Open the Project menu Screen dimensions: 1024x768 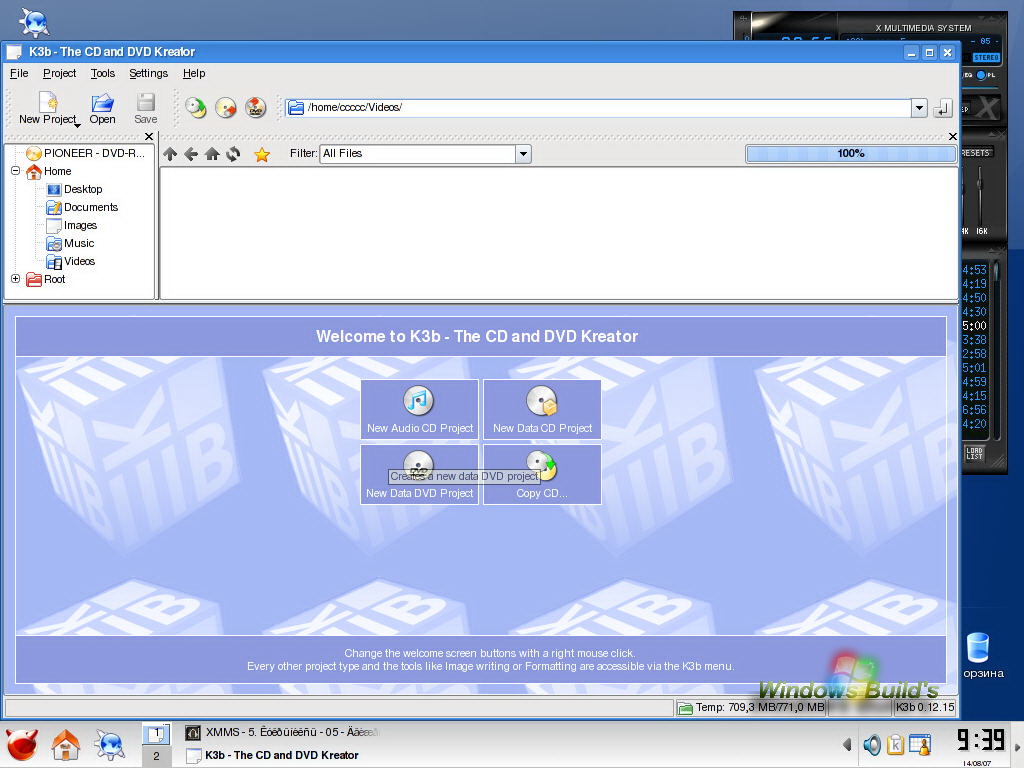tap(59, 73)
